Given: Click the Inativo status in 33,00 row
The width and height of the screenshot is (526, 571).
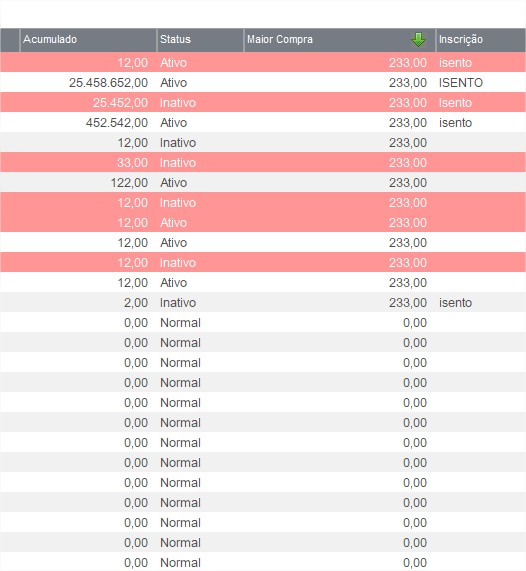Looking at the screenshot, I should (x=178, y=162).
